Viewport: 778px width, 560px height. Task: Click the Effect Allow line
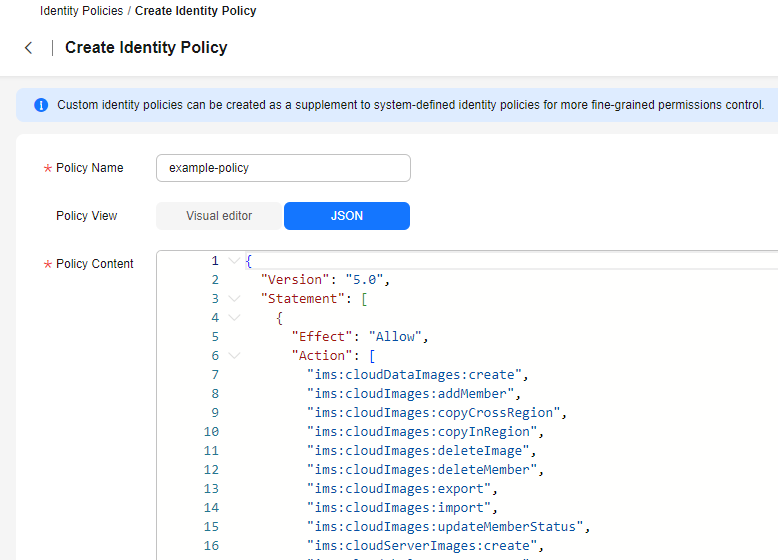click(360, 337)
